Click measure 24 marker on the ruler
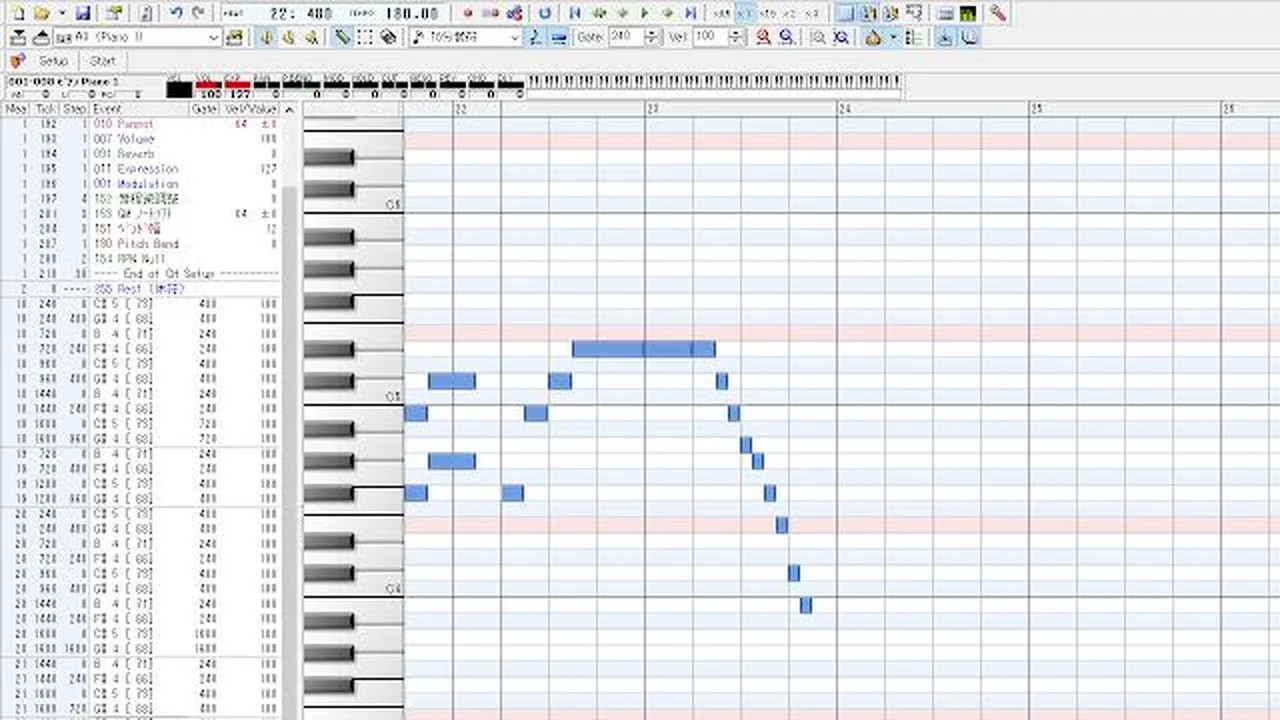Image resolution: width=1280 pixels, height=720 pixels. [x=845, y=109]
